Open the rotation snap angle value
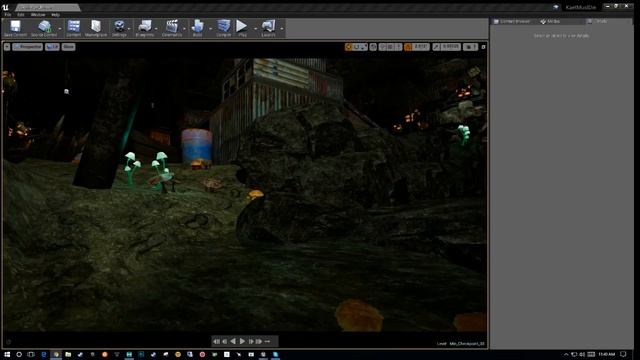The width and height of the screenshot is (640, 360). tap(421, 47)
